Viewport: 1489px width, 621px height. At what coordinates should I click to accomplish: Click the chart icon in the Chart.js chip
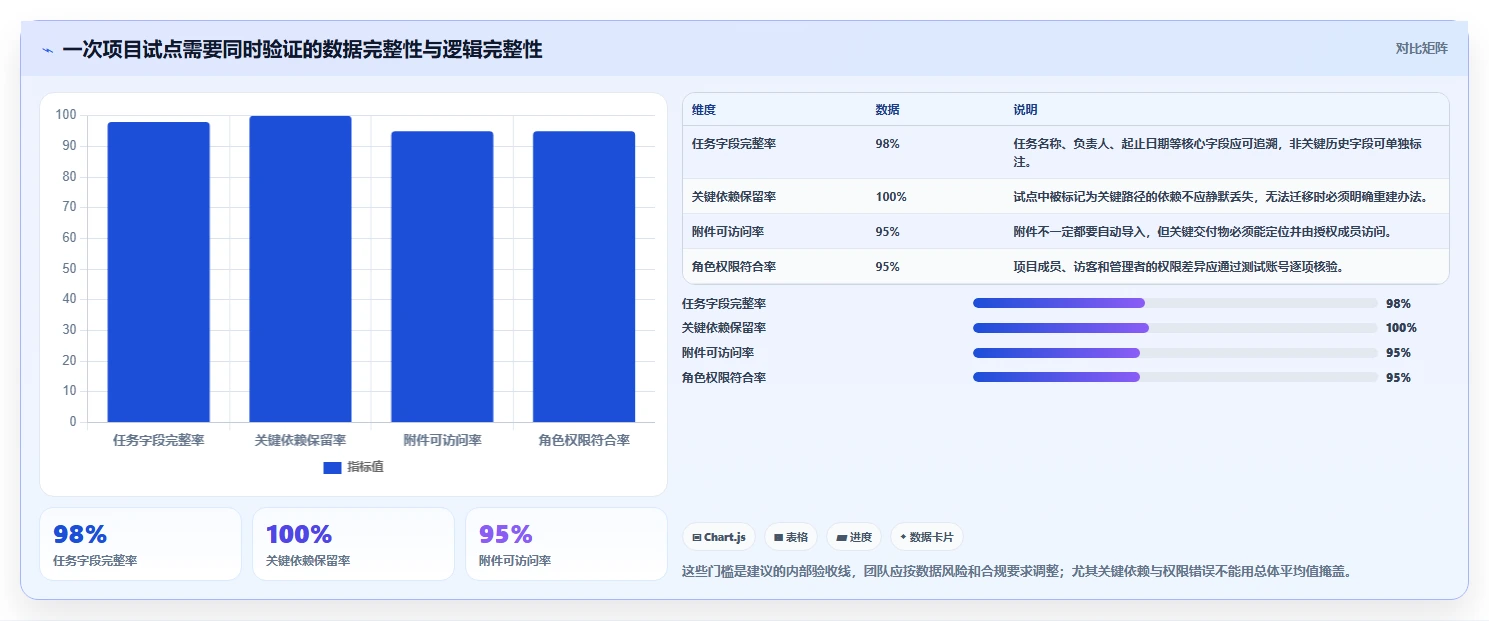point(697,538)
